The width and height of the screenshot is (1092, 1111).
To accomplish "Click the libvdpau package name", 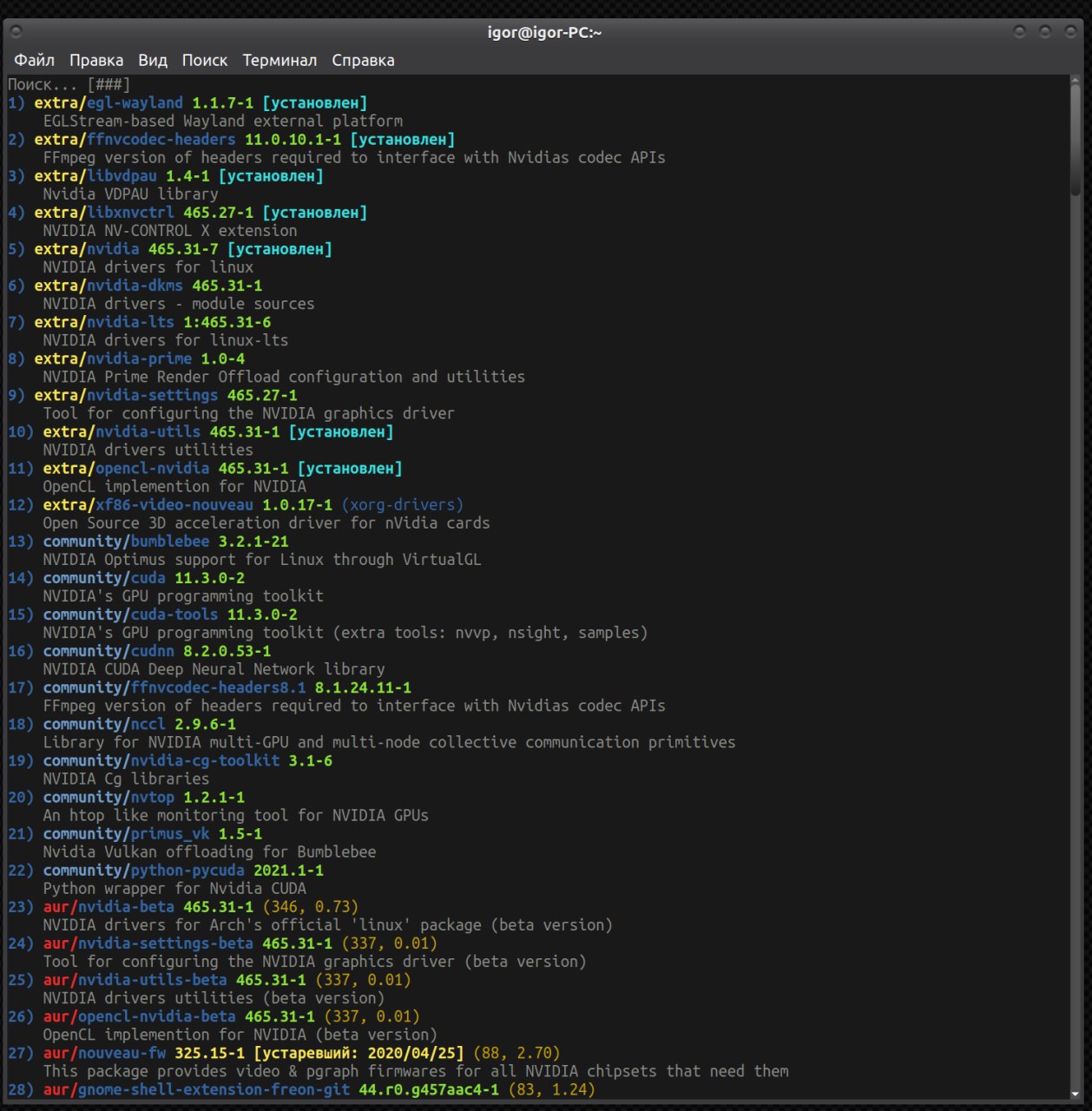I will (122, 175).
